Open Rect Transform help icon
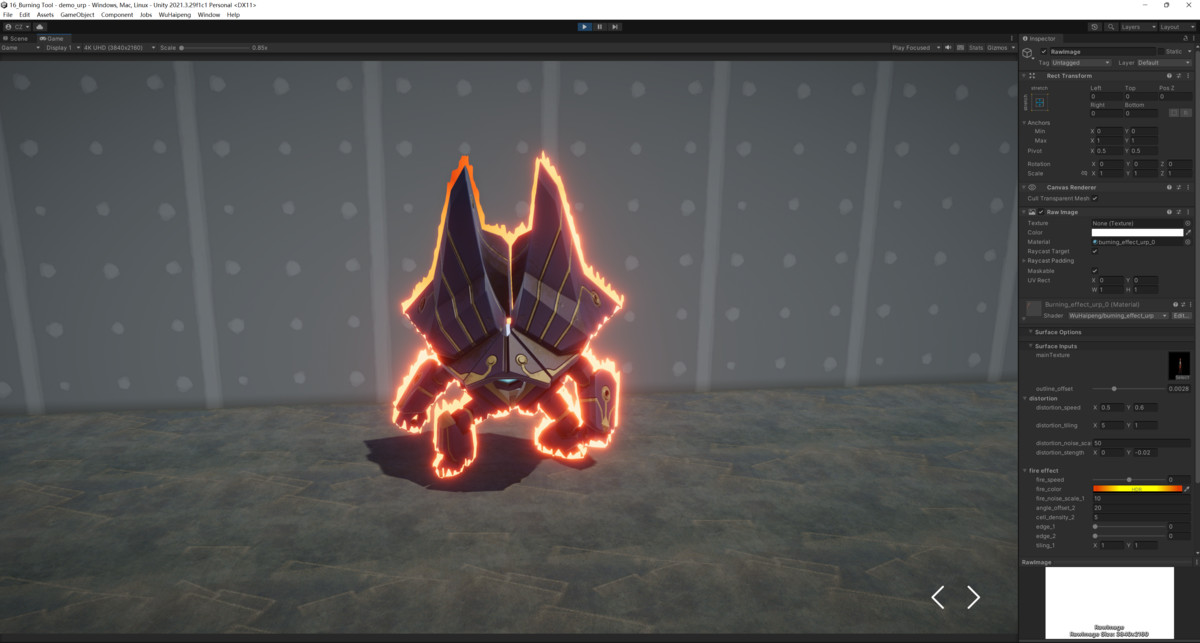The image size is (1200, 643). click(x=1169, y=75)
